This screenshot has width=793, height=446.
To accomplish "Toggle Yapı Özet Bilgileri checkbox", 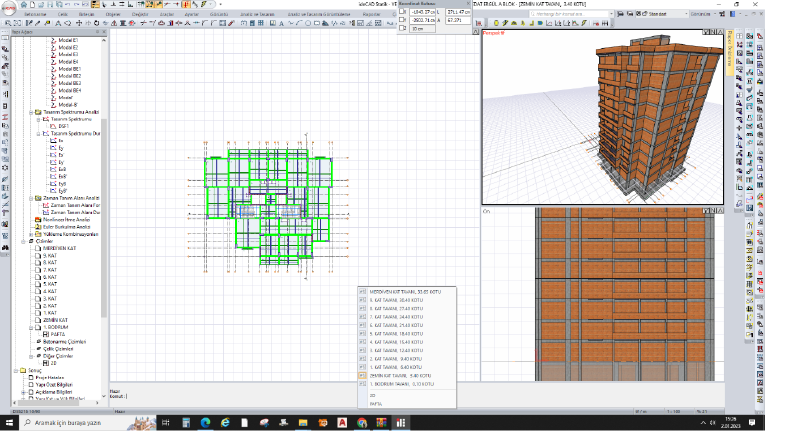I will point(31,385).
